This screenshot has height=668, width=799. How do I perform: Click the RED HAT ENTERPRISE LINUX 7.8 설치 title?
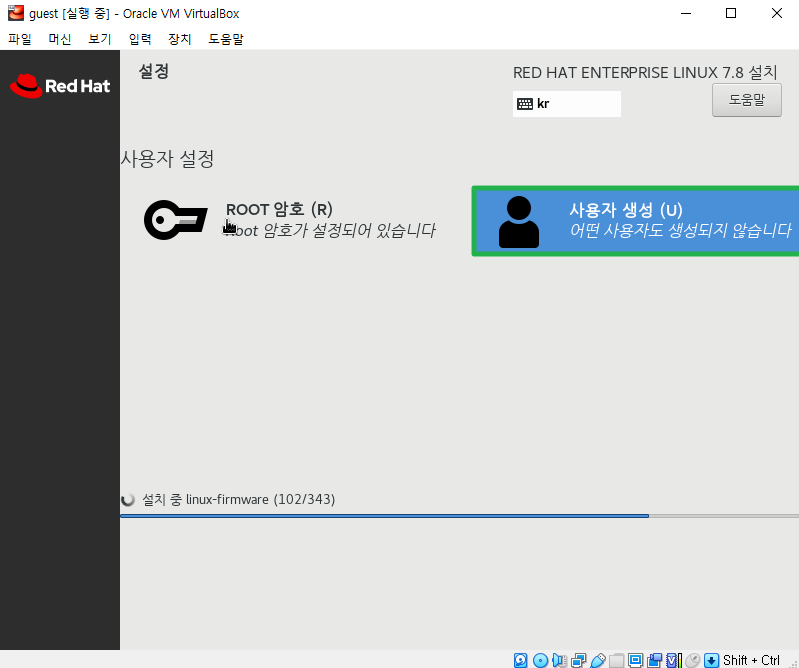click(645, 73)
